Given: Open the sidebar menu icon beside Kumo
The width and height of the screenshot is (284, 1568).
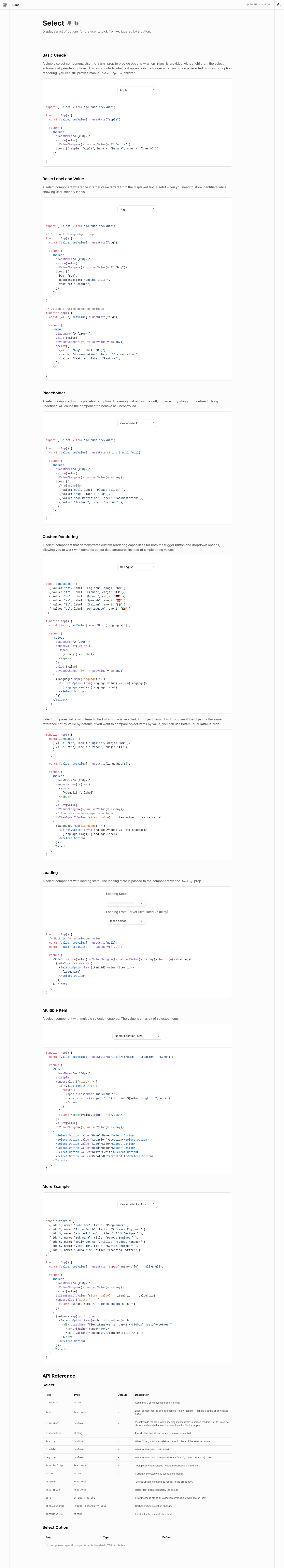Looking at the screenshot, I should [5, 5].
